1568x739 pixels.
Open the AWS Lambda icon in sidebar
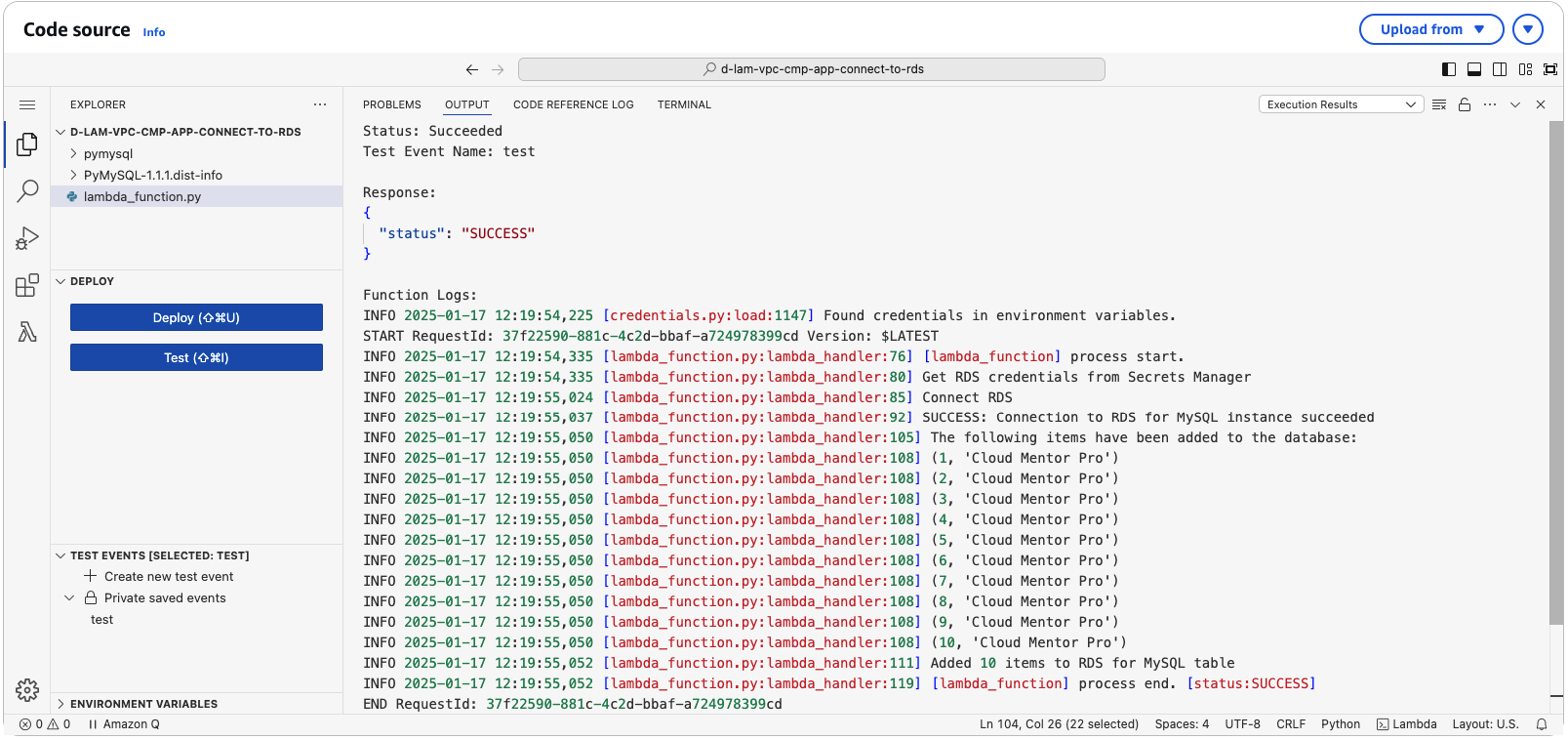pos(27,332)
